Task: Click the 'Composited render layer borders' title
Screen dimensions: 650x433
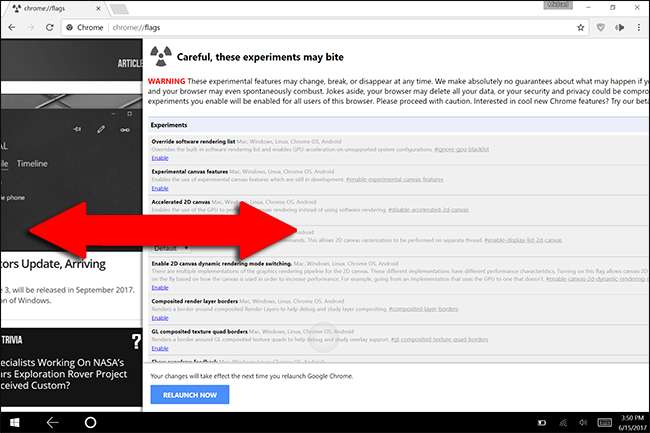Action: 194,301
